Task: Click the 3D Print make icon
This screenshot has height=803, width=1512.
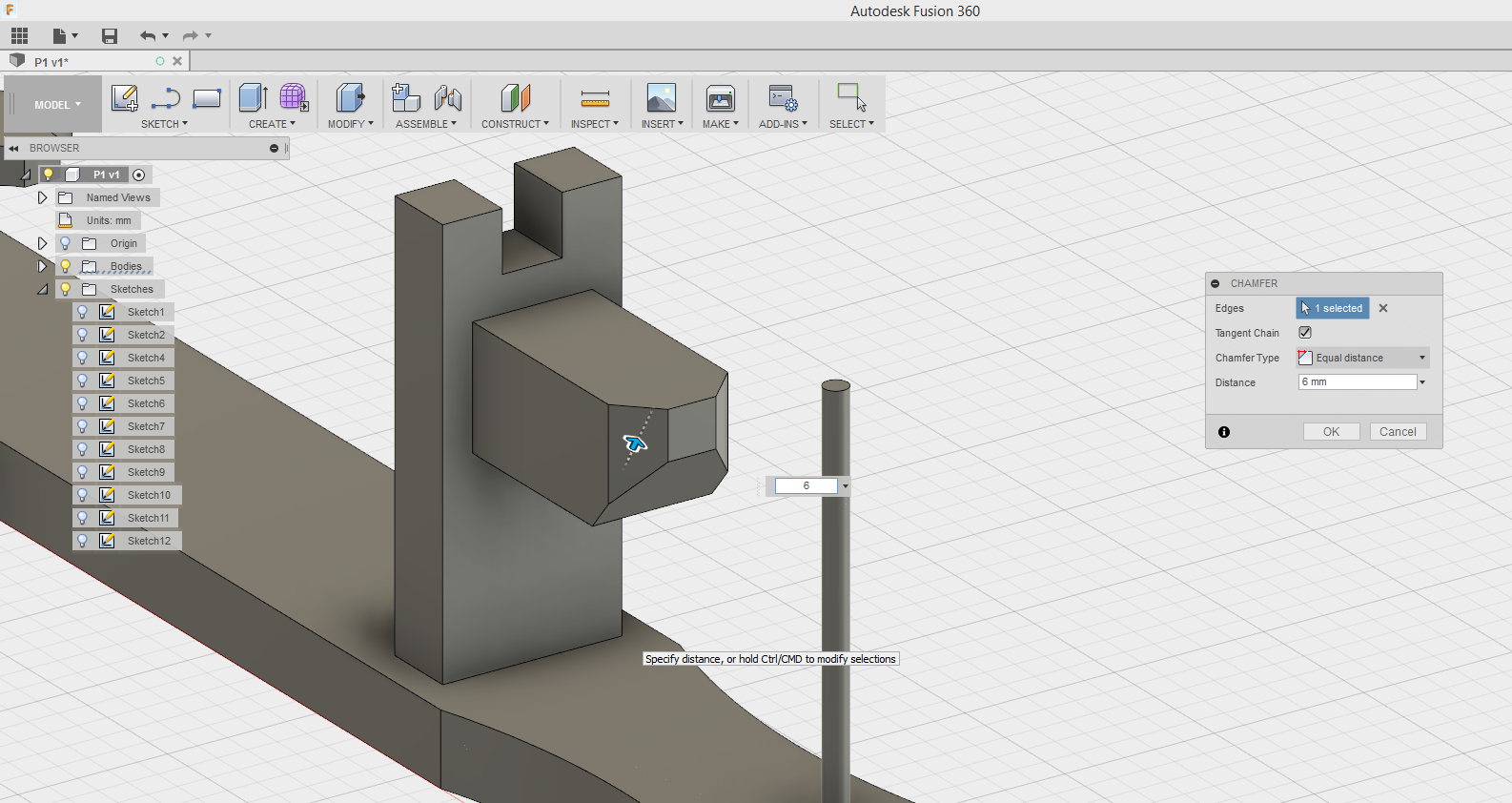Action: (x=721, y=98)
